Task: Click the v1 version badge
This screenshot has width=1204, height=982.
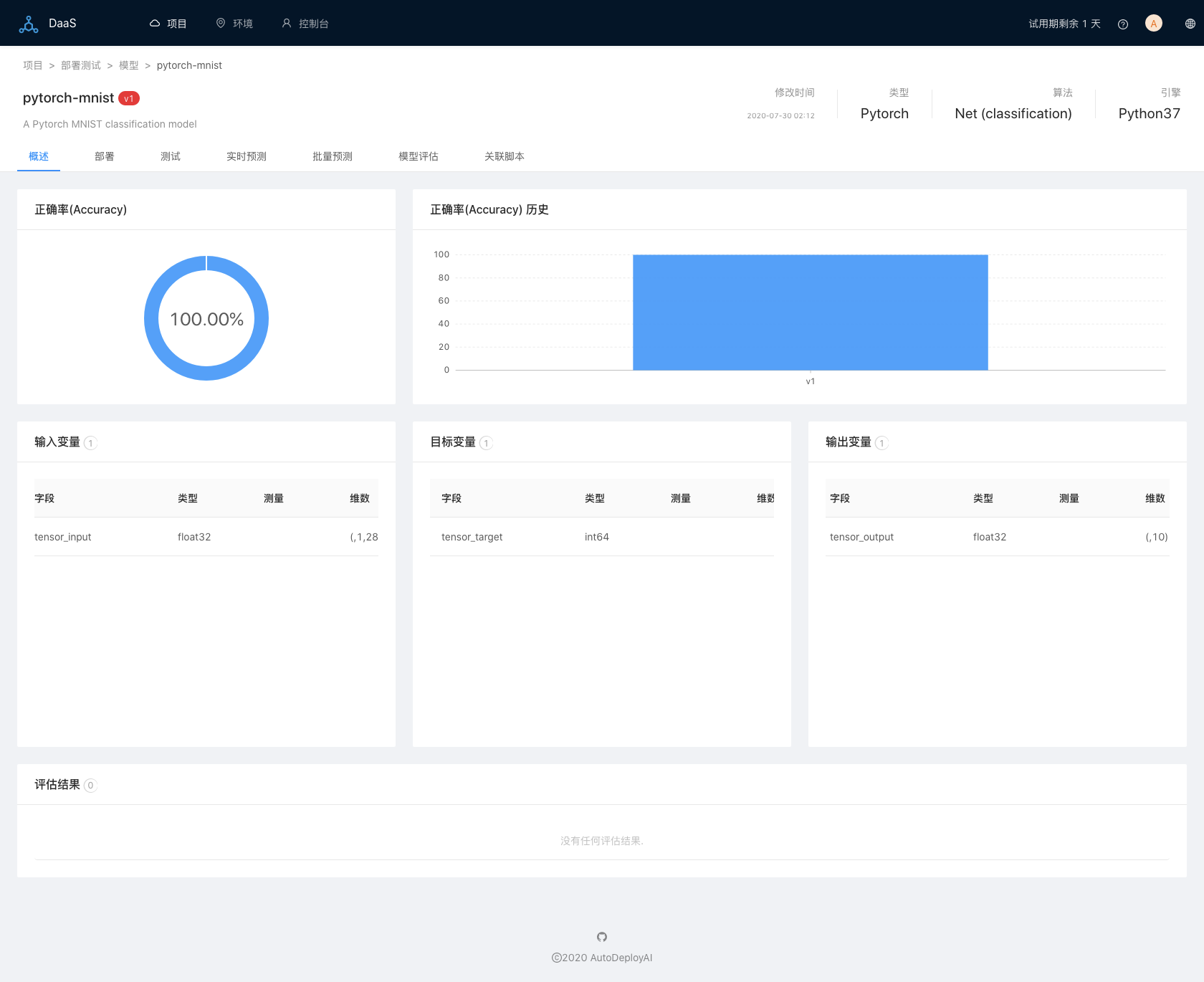Action: (x=129, y=98)
